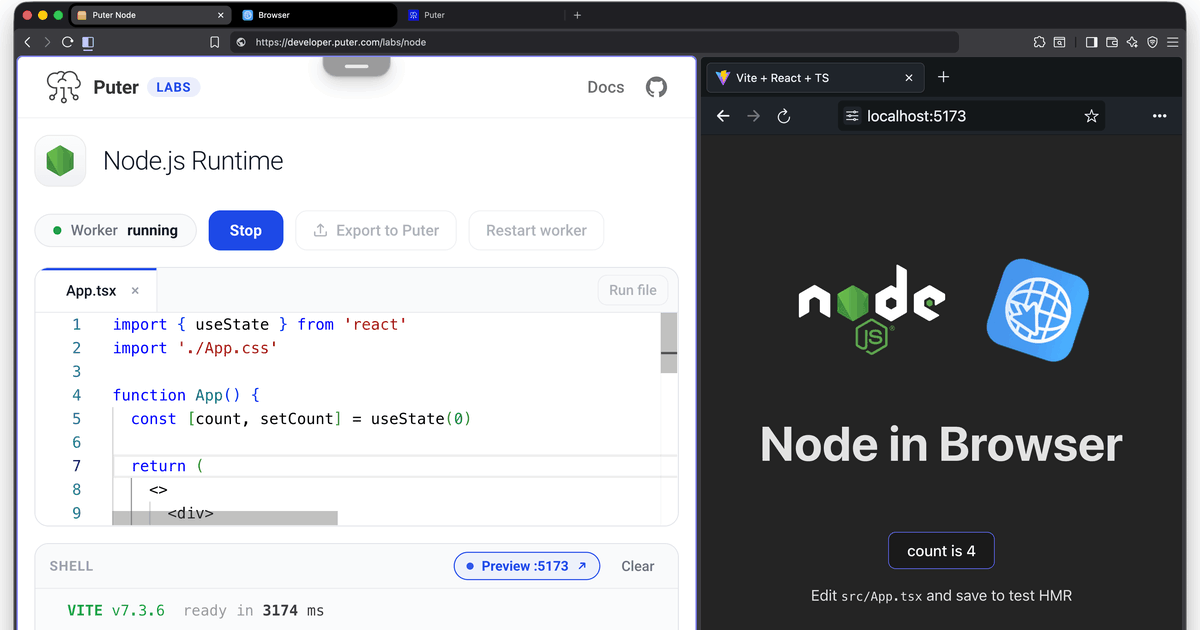The image size is (1200, 630).
Task: Click the LABS badge
Action: 174,87
